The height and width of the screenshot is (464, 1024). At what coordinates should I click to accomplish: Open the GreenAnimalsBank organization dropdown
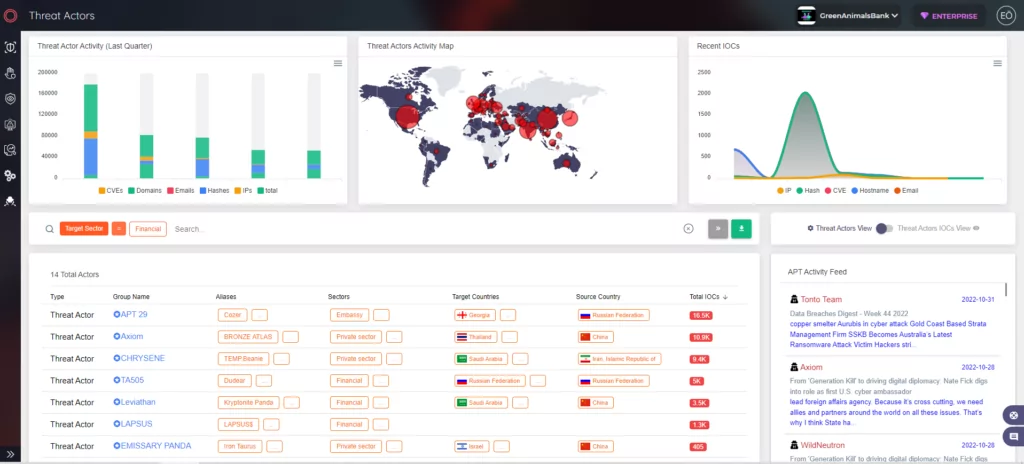tap(848, 16)
